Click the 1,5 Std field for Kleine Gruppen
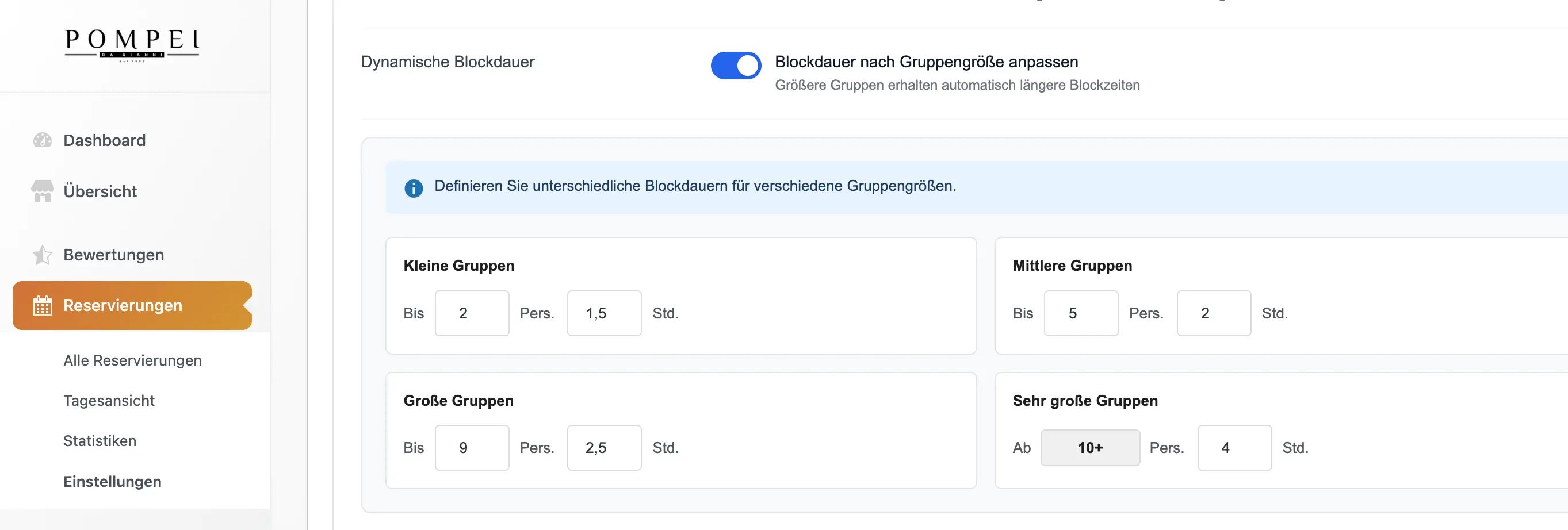The image size is (1568, 530). coord(604,313)
